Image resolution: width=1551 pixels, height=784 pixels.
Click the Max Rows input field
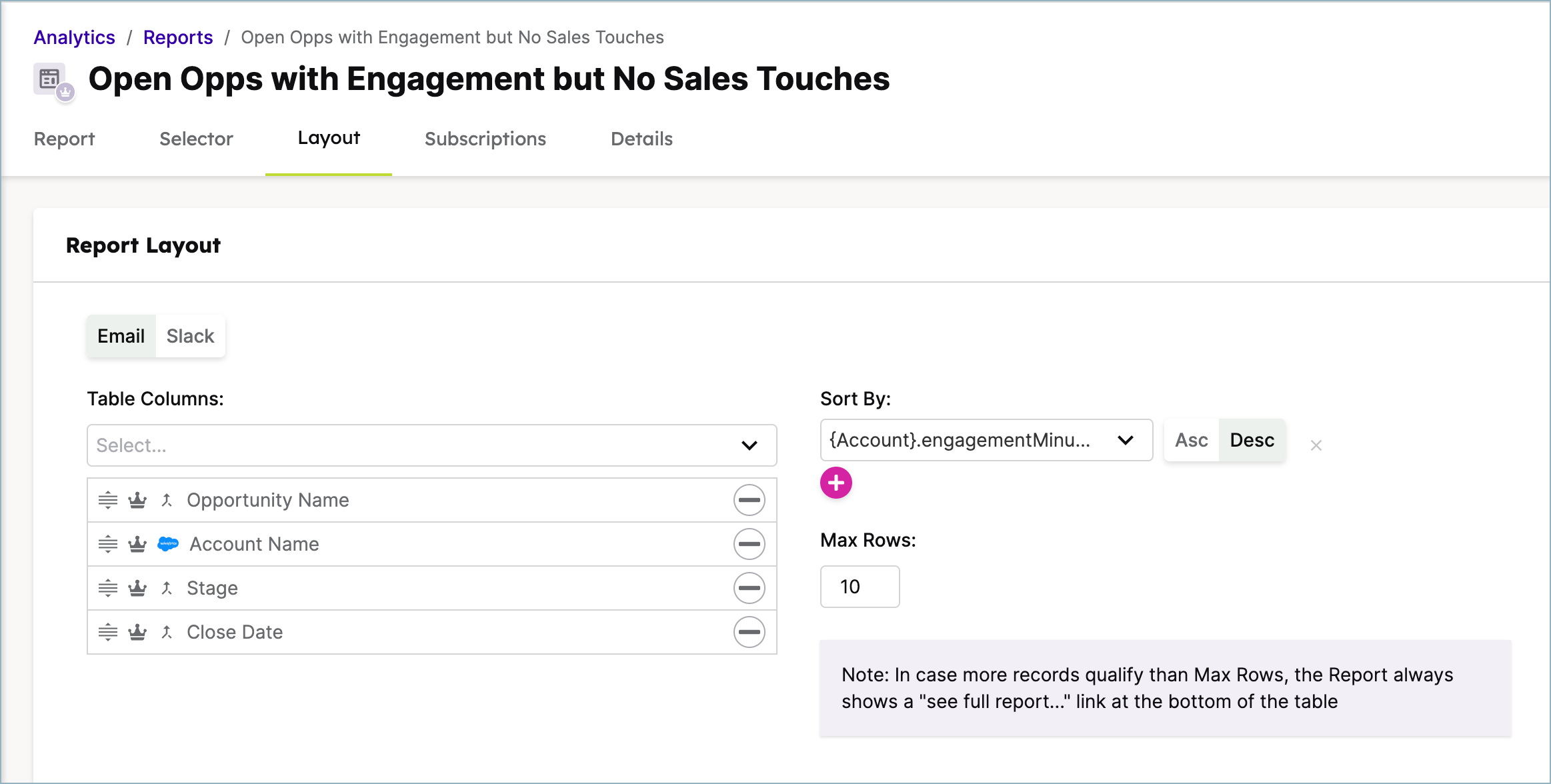(860, 587)
